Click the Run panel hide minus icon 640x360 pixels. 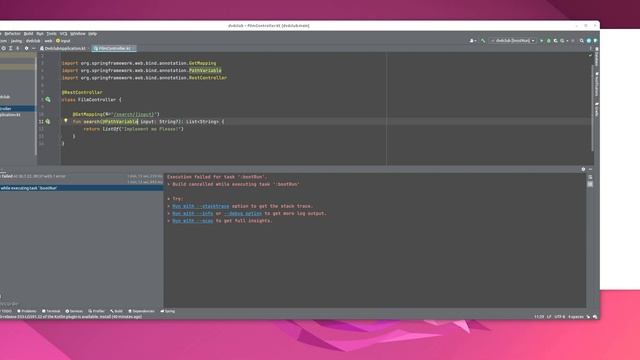click(x=590, y=169)
